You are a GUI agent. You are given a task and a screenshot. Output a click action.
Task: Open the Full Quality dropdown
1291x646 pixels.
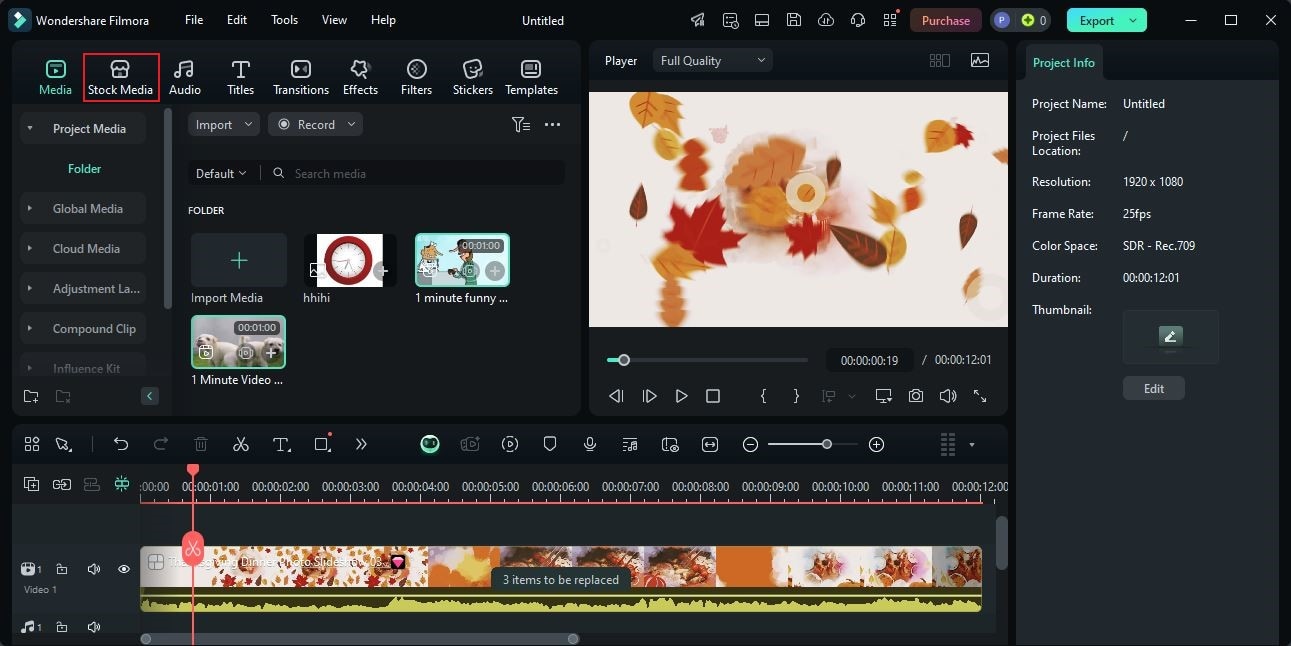[x=712, y=61]
